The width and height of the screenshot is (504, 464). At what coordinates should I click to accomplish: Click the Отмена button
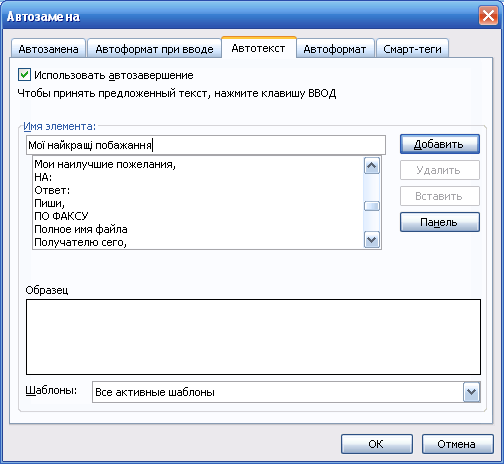point(457,444)
